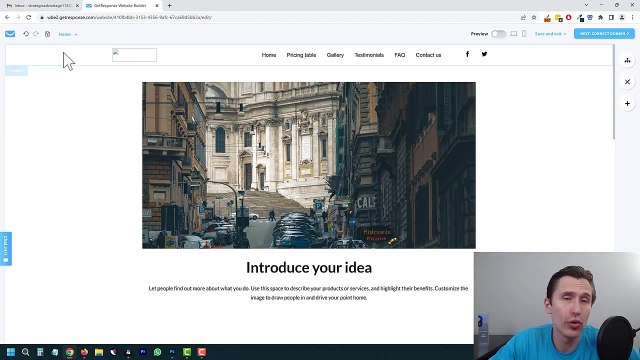640x360 pixels.
Task: Open Windows Start menu
Action: pyautogui.click(x=11, y=352)
